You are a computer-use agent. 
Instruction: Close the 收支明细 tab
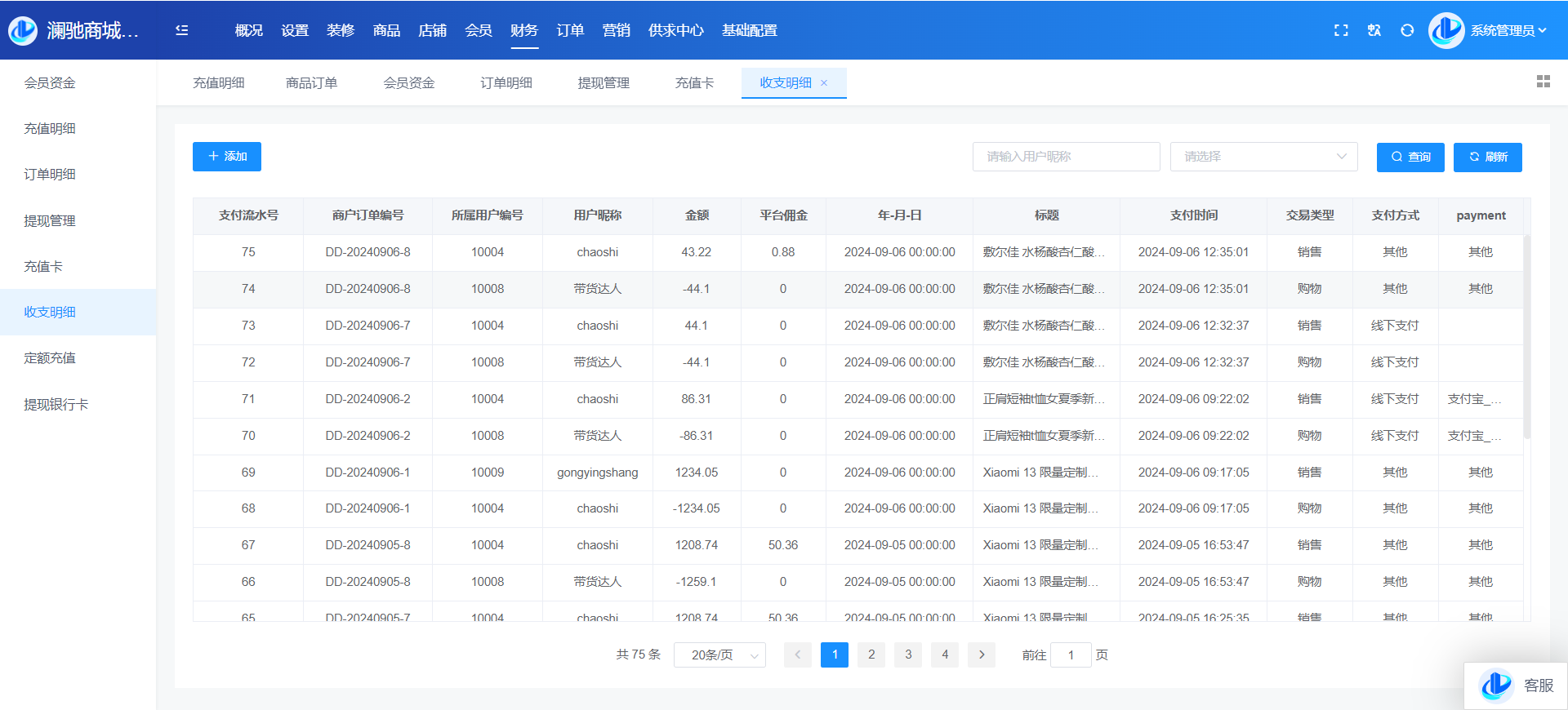(x=824, y=83)
